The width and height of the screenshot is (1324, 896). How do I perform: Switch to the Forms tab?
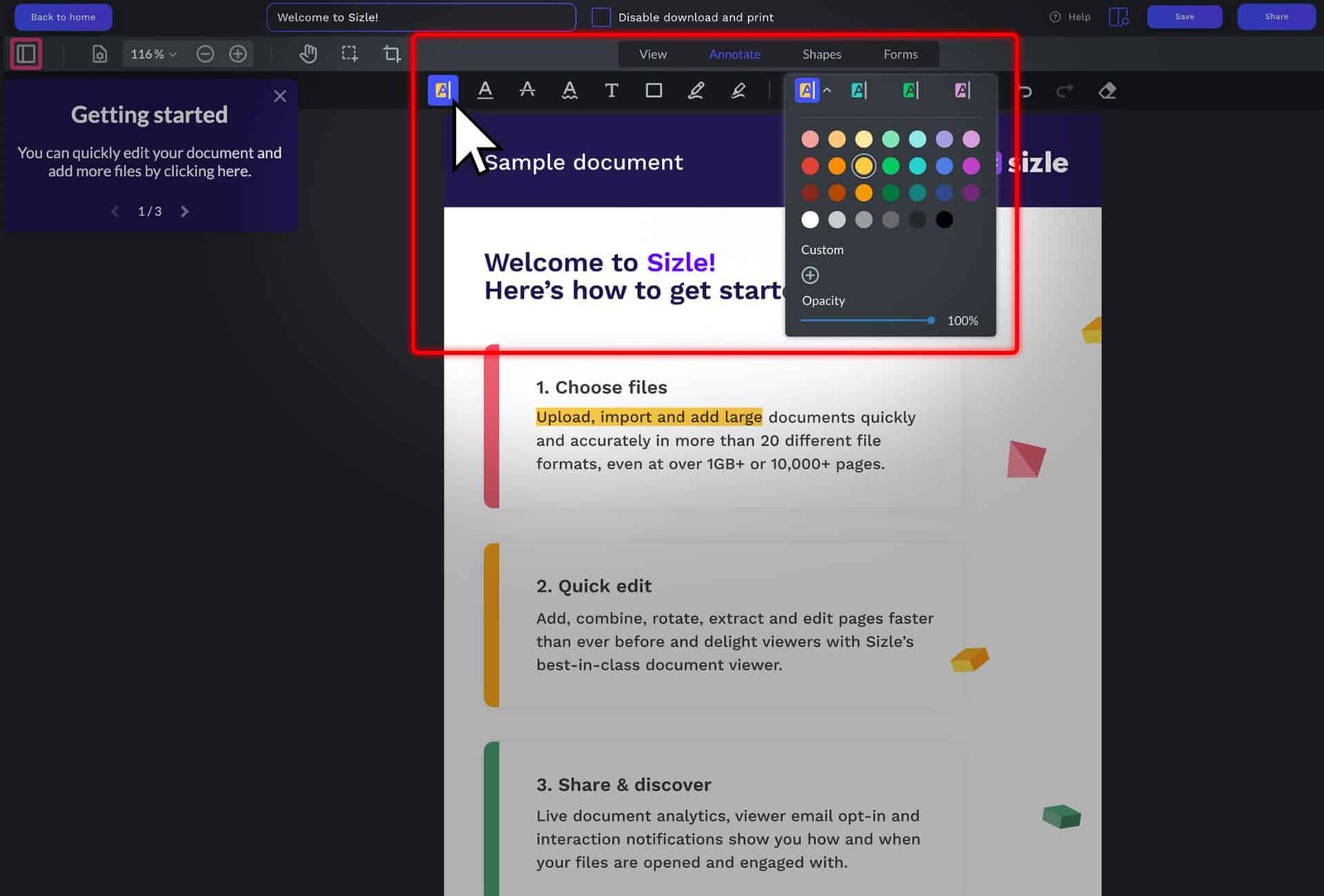(x=900, y=54)
